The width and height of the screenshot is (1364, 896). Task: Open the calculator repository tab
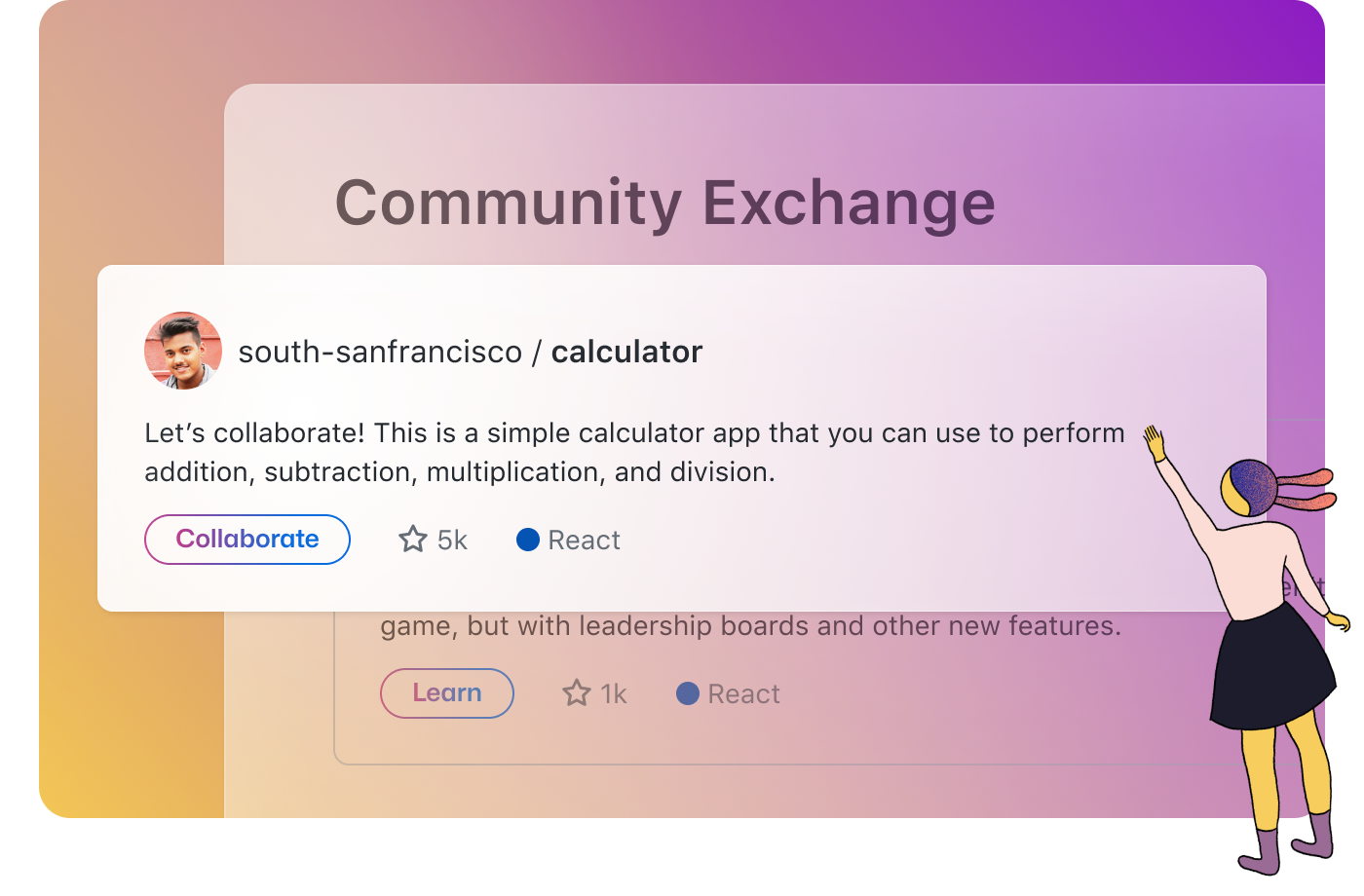pyautogui.click(x=626, y=351)
